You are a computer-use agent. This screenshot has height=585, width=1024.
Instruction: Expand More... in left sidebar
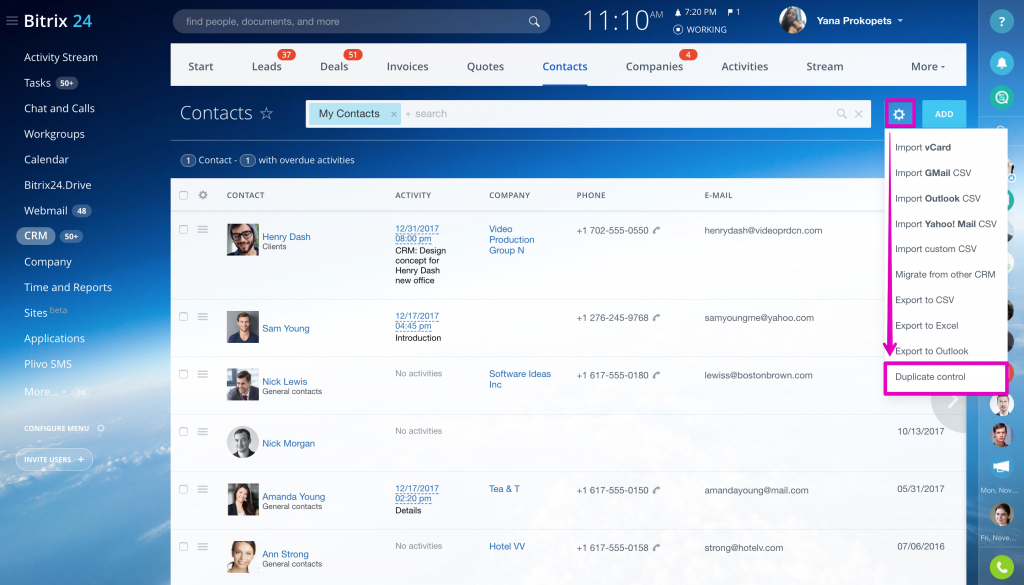tap(44, 392)
